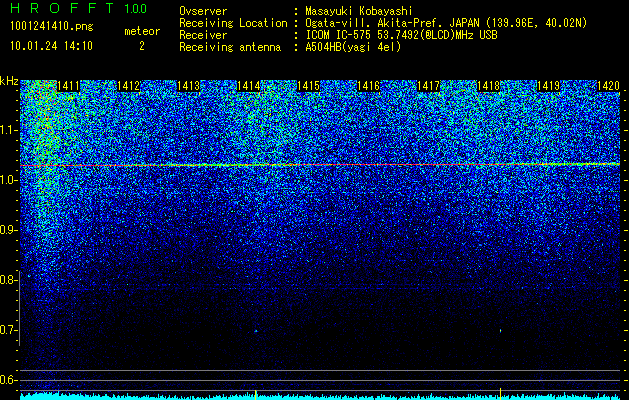The width and height of the screenshot is (629, 400).
Task: Click the 1415 time marker
Action: tap(308, 86)
